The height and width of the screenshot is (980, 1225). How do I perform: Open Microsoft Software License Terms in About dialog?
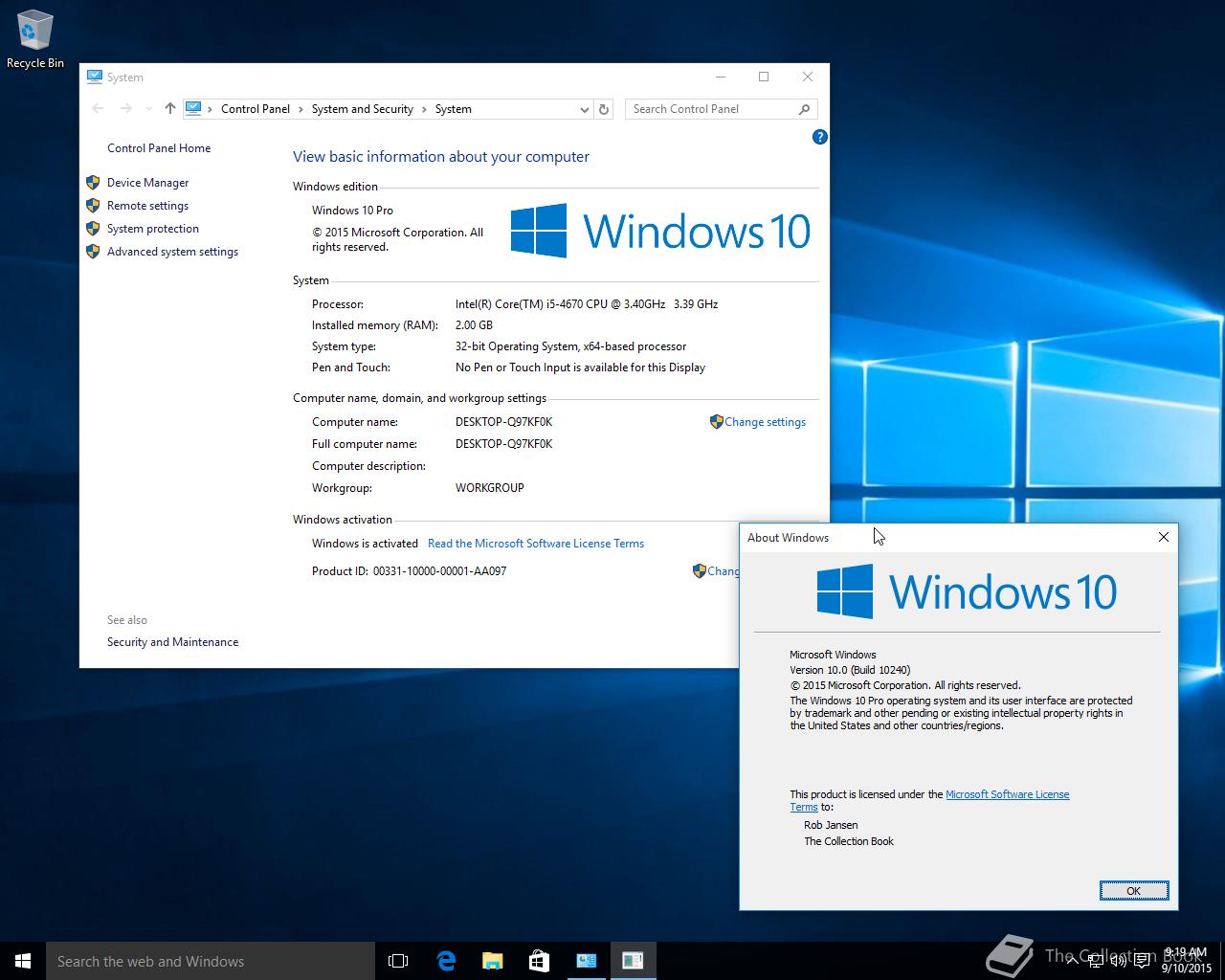[x=1007, y=794]
